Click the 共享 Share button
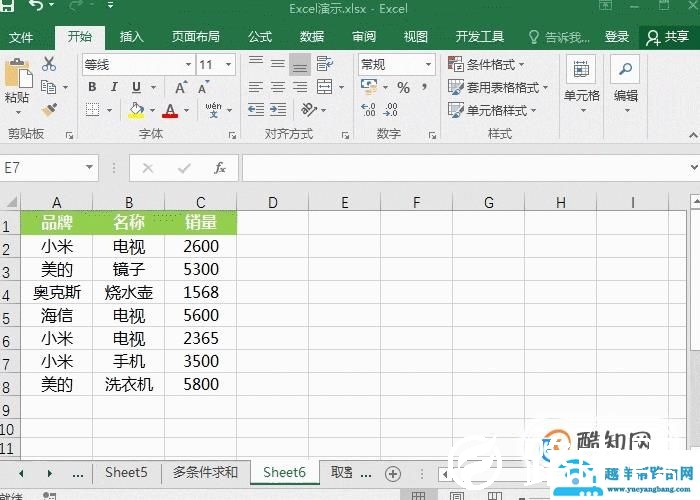Screen dimensions: 700x500 click(668, 37)
